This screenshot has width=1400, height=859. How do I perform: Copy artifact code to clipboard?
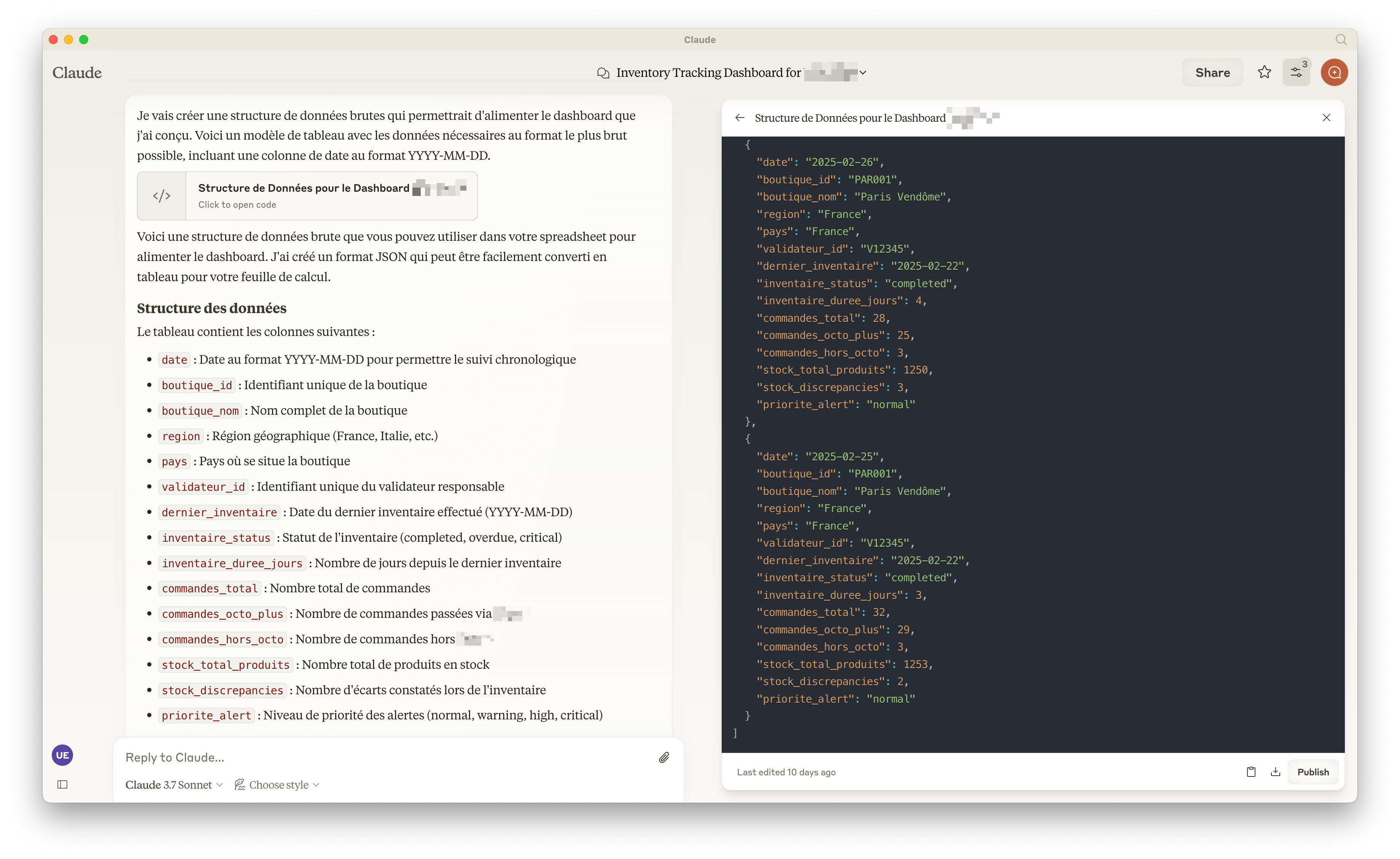click(1251, 772)
